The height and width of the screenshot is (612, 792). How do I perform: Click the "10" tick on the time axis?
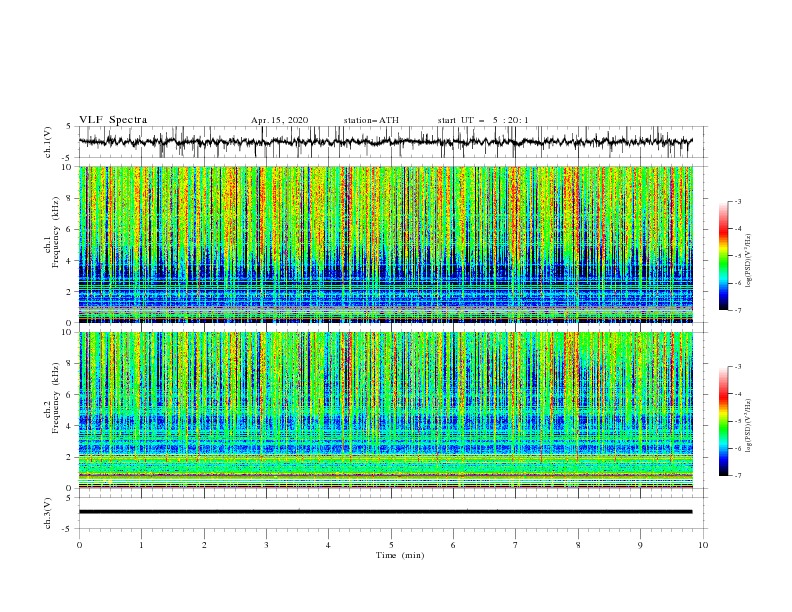click(x=703, y=545)
